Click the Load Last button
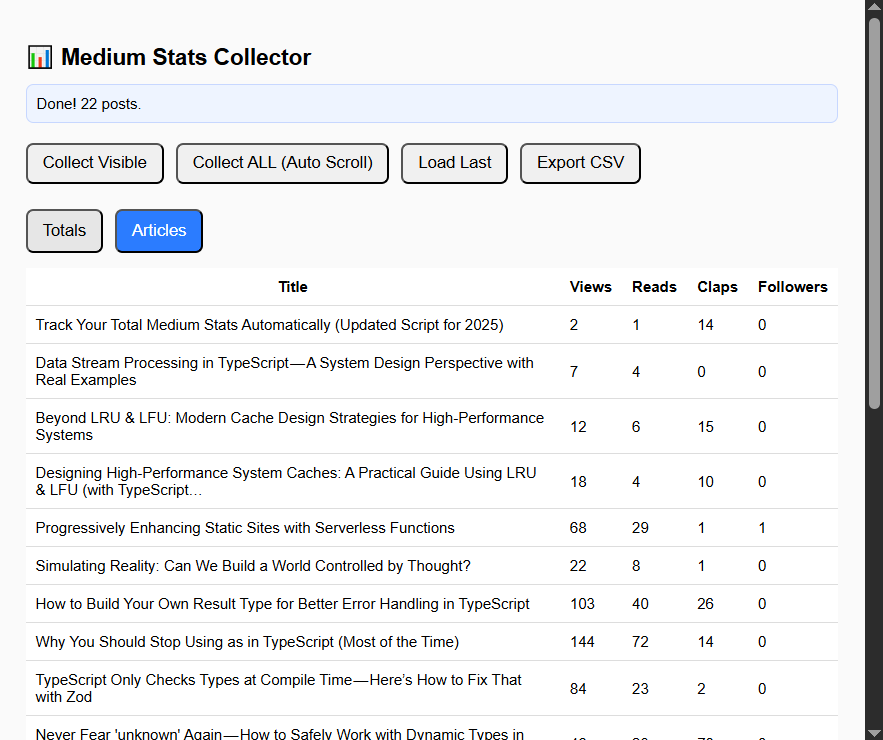This screenshot has width=883, height=740. pos(454,163)
